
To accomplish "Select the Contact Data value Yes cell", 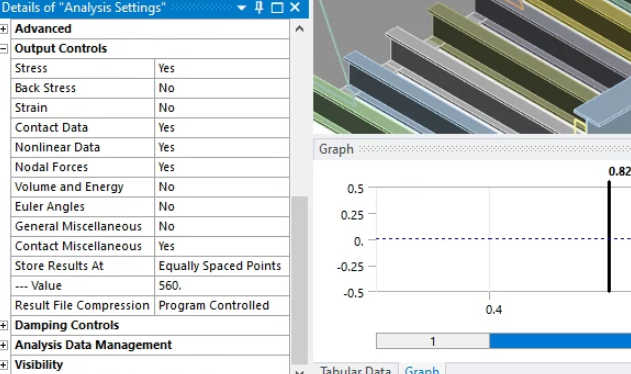I will 222,128.
